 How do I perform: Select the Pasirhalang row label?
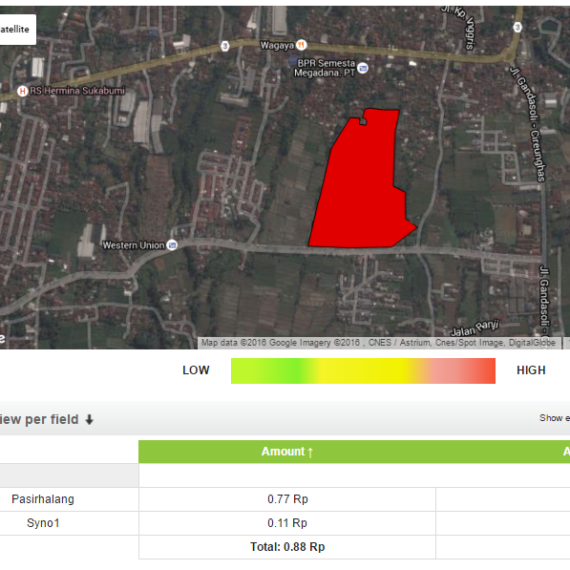pyautogui.click(x=43, y=499)
